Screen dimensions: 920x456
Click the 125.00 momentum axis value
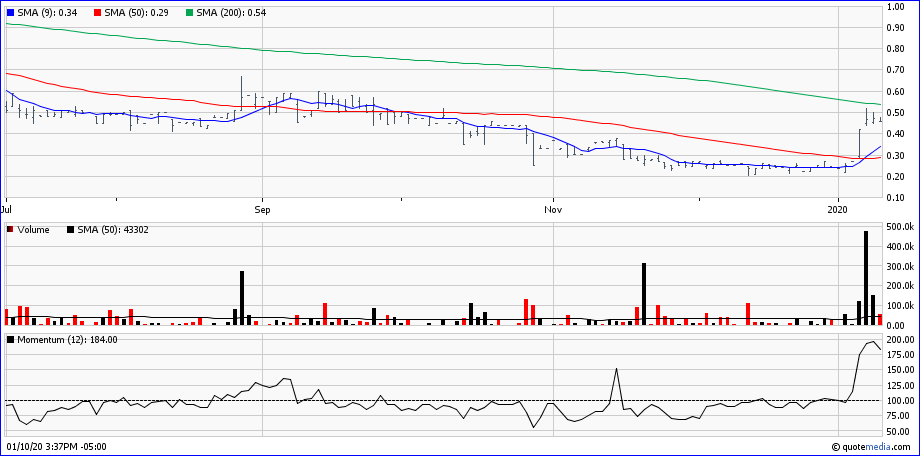pos(900,386)
